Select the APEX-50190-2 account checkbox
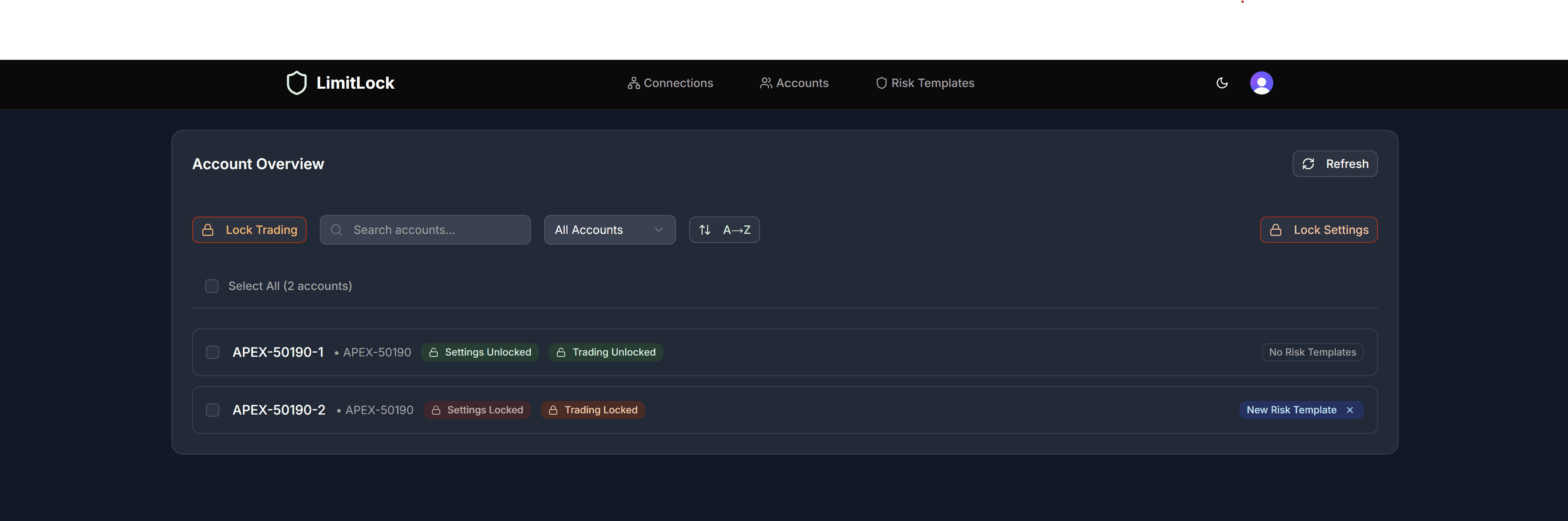Screen dimensions: 1568x521 click(212, 410)
